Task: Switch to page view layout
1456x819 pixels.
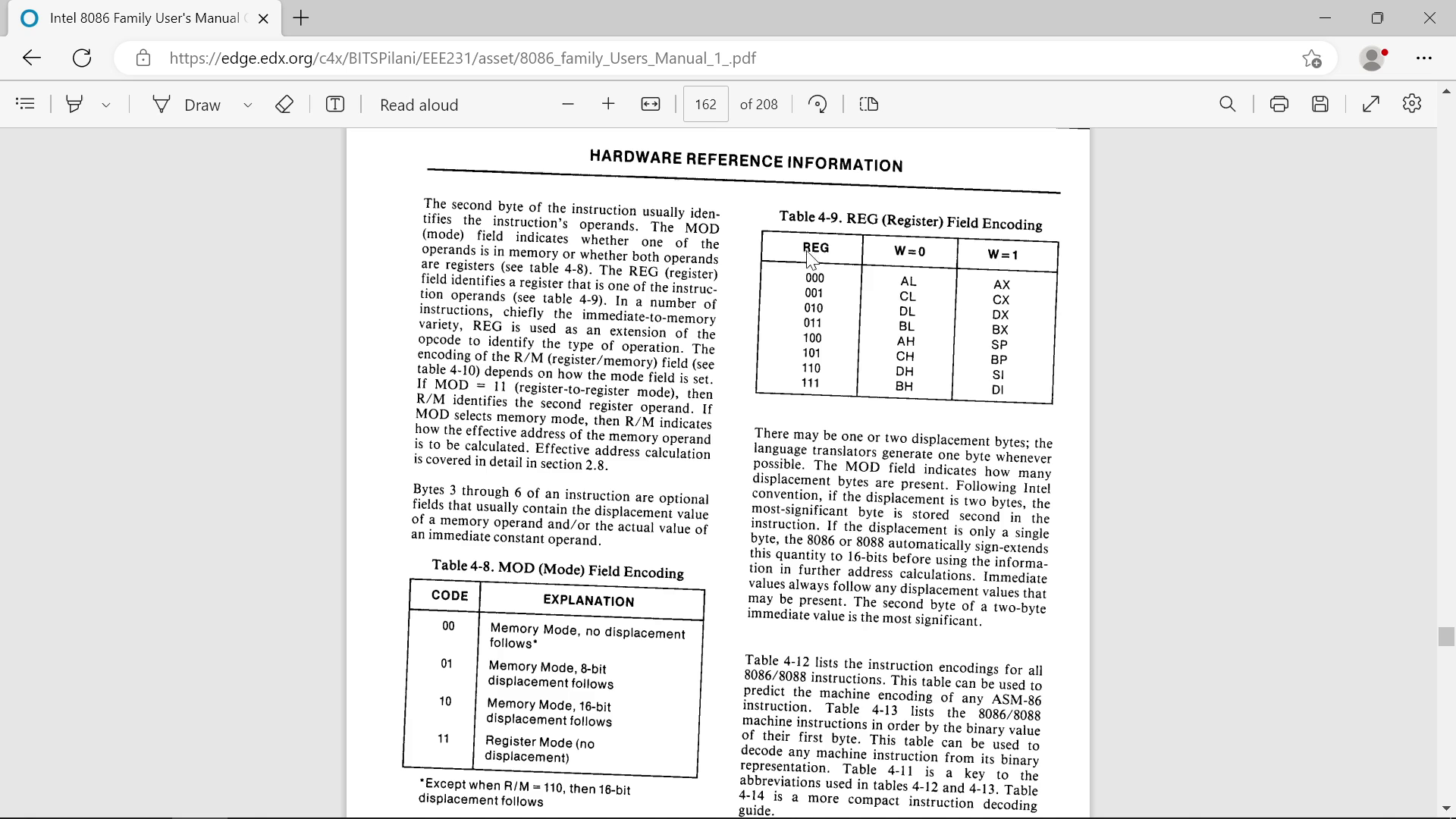Action: [x=868, y=104]
